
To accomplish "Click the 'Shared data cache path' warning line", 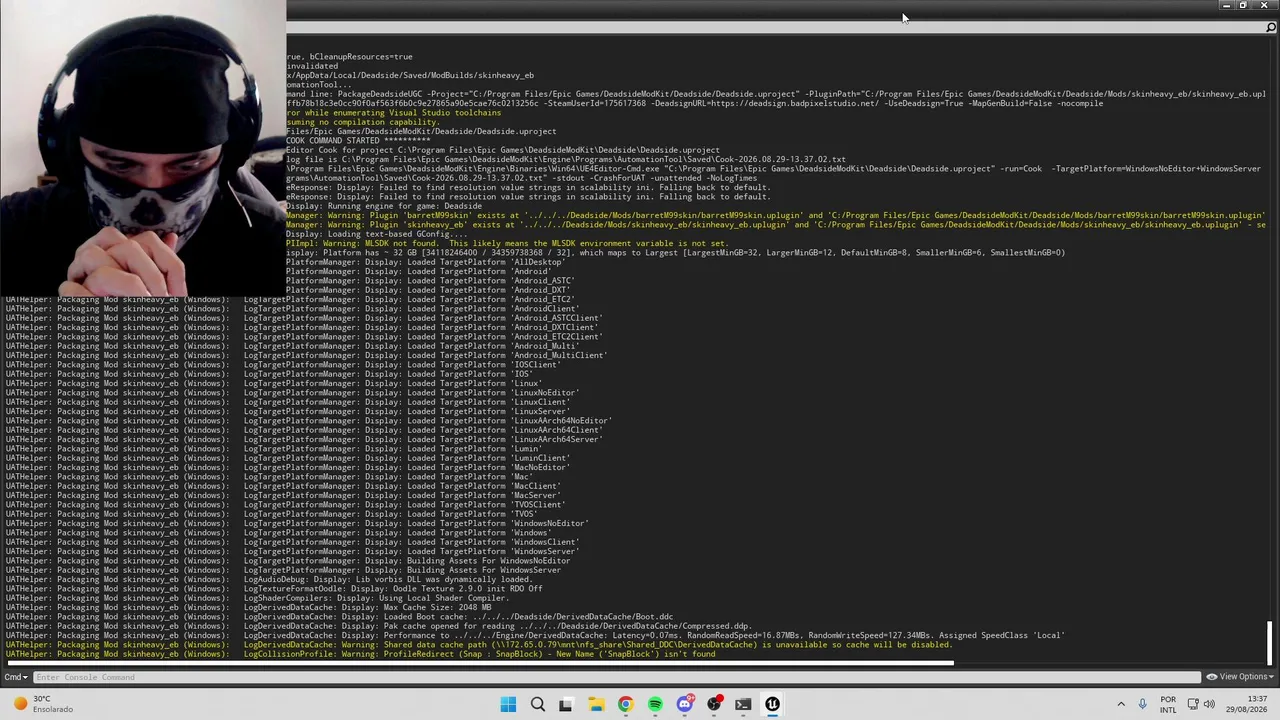I will 479,645.
